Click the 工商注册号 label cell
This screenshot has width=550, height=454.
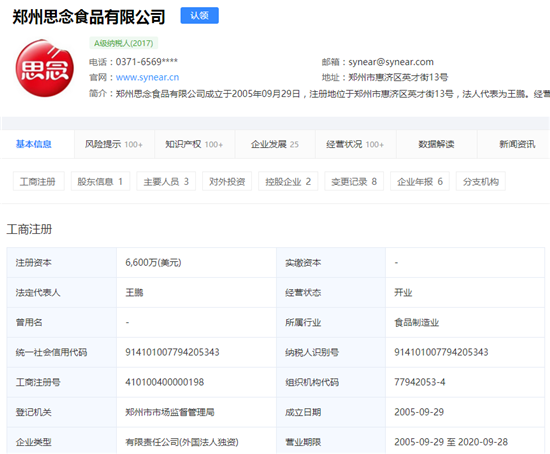(62, 382)
